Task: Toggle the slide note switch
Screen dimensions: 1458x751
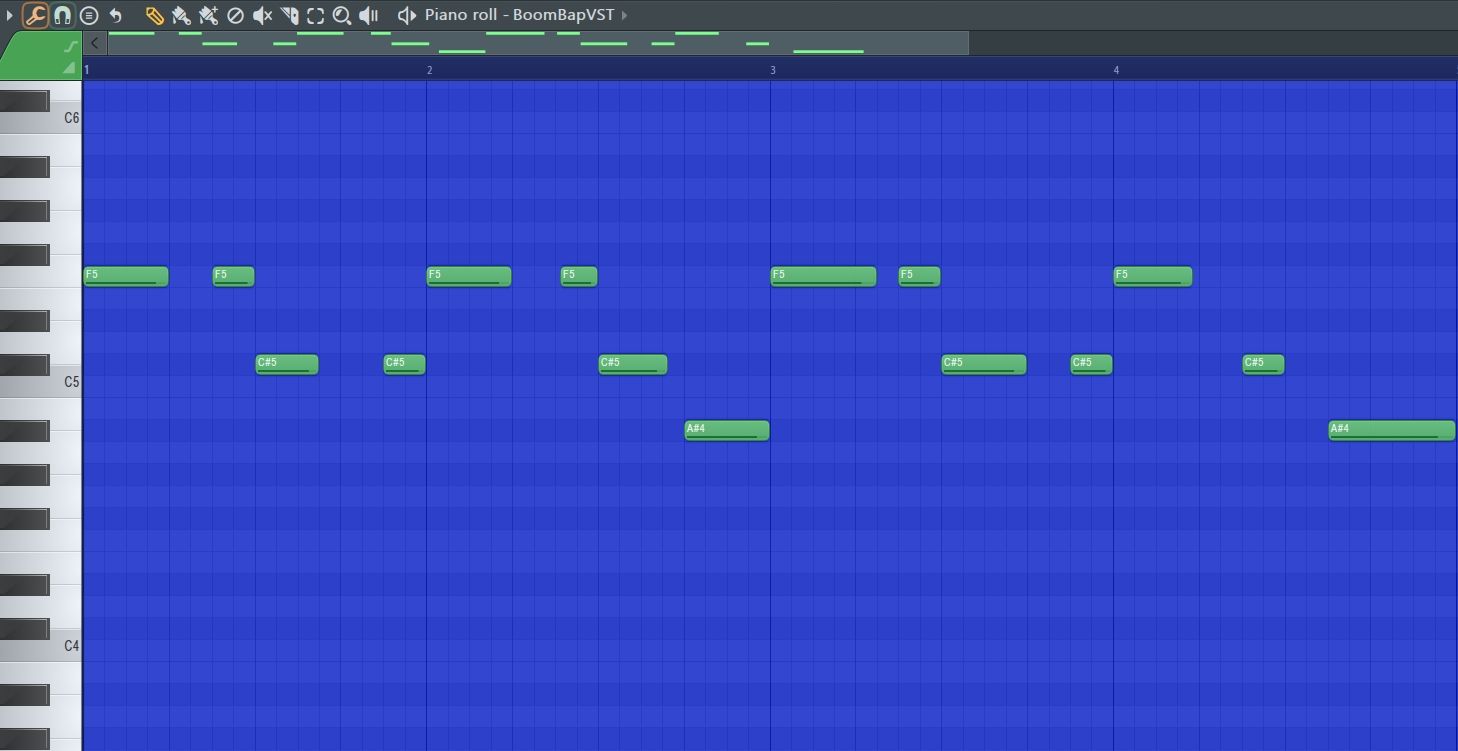Action: 69,46
